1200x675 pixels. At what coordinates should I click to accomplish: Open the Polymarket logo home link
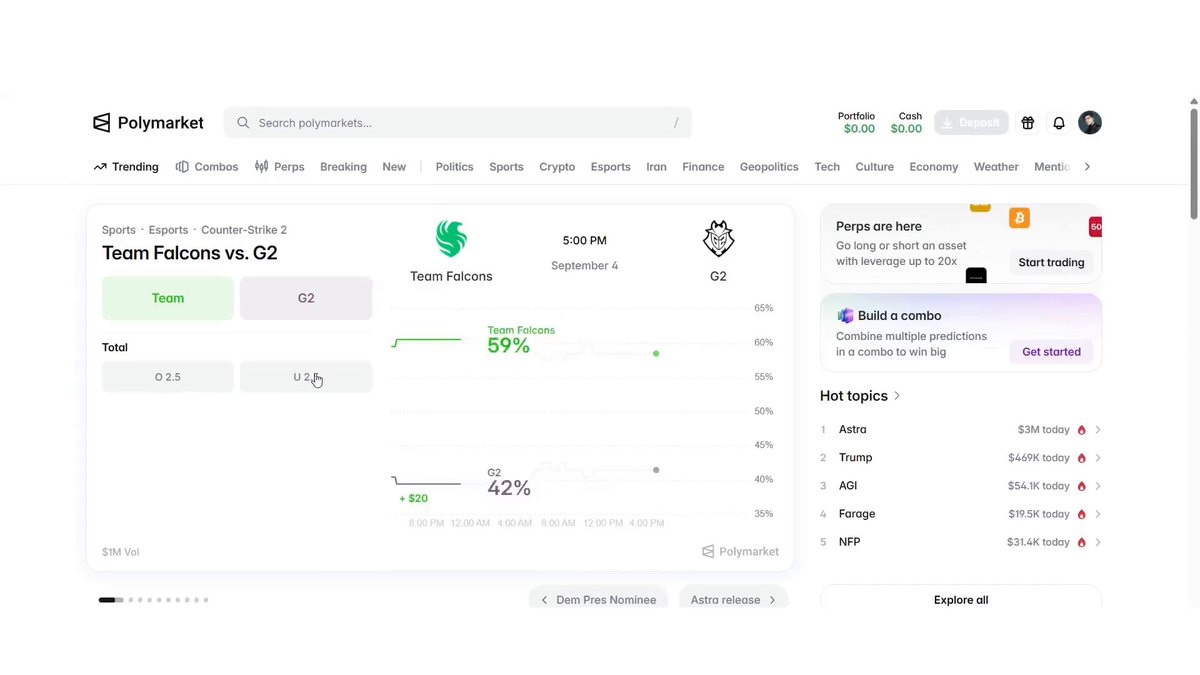148,123
